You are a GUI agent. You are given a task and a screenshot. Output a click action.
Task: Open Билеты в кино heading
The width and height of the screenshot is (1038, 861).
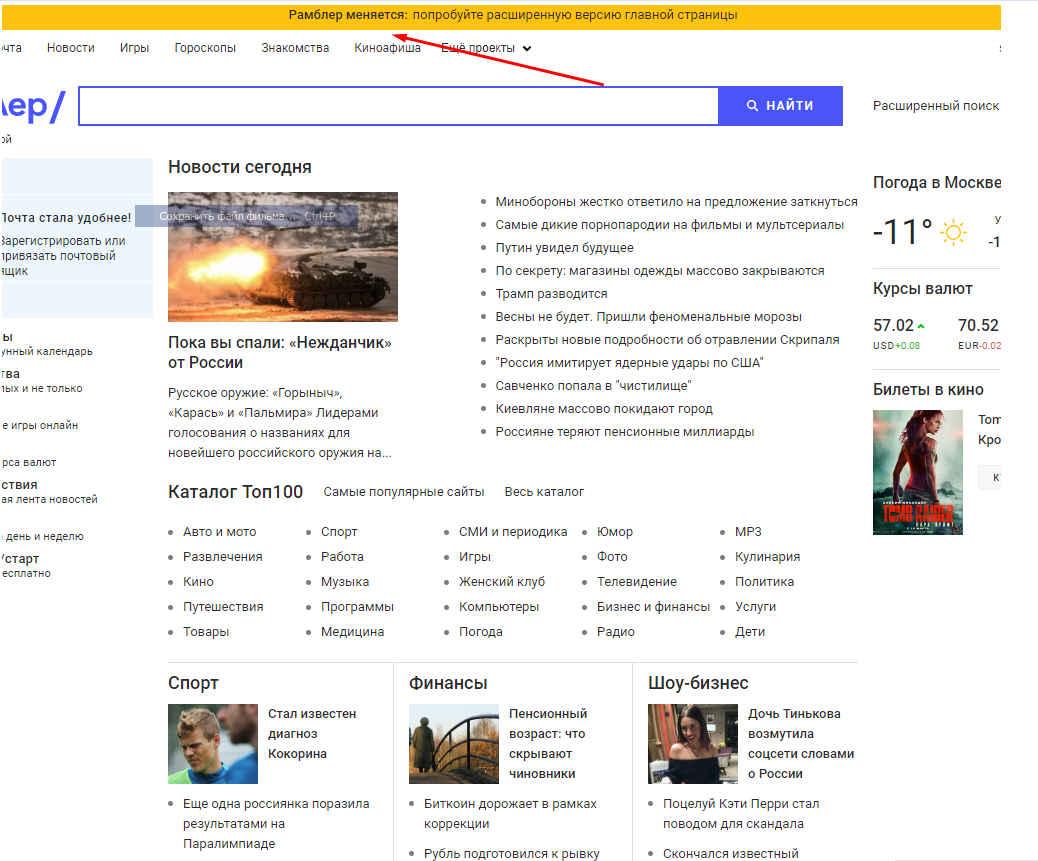928,390
